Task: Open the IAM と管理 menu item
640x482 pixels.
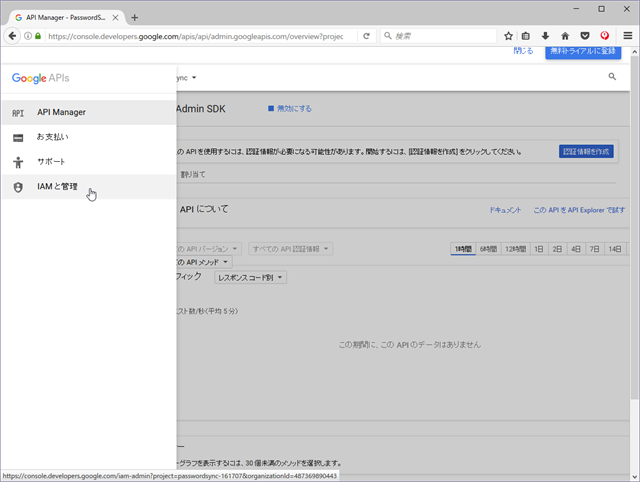Action: (89, 187)
